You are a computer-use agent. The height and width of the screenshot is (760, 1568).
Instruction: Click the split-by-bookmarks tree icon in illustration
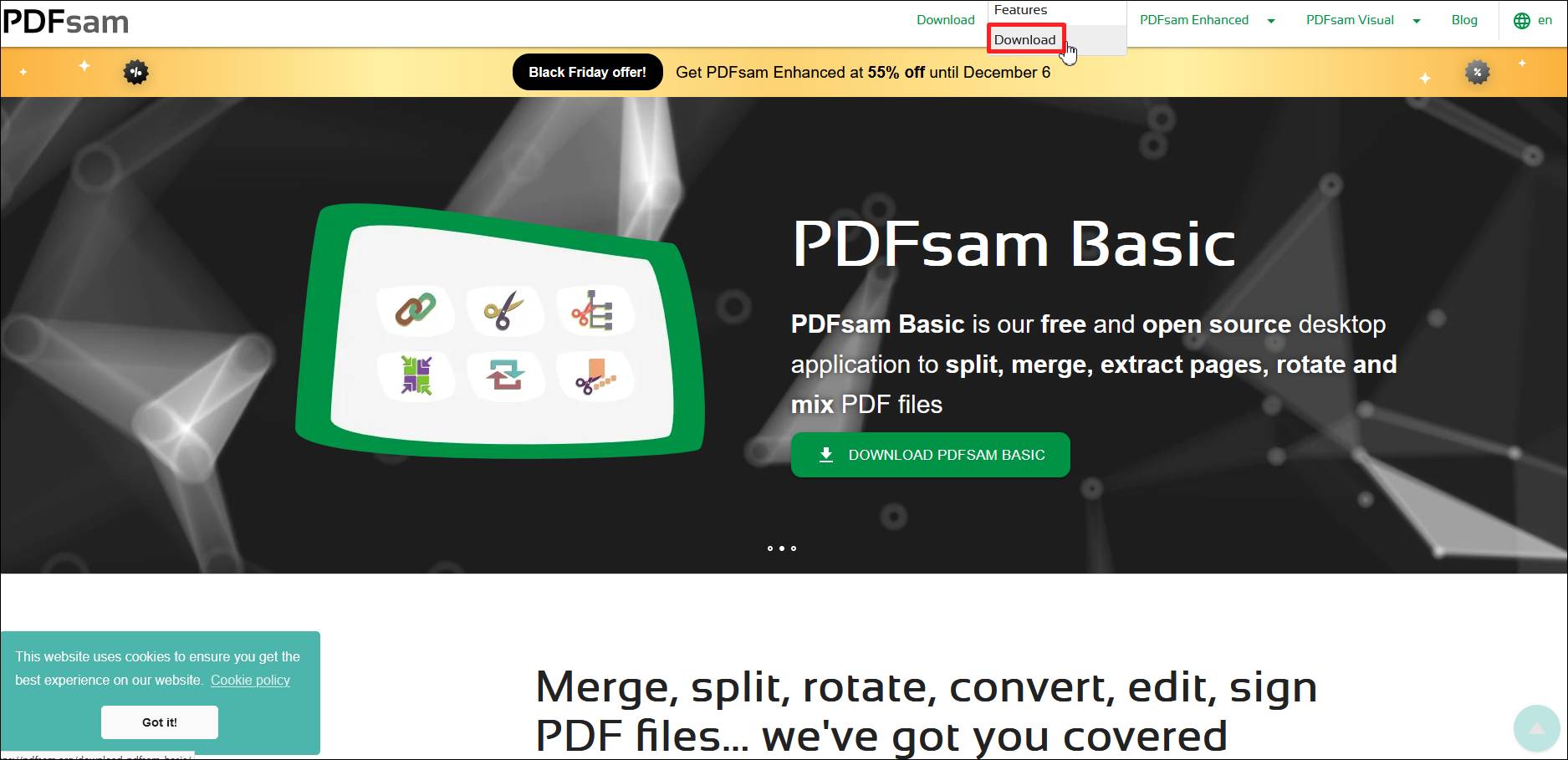pos(593,311)
